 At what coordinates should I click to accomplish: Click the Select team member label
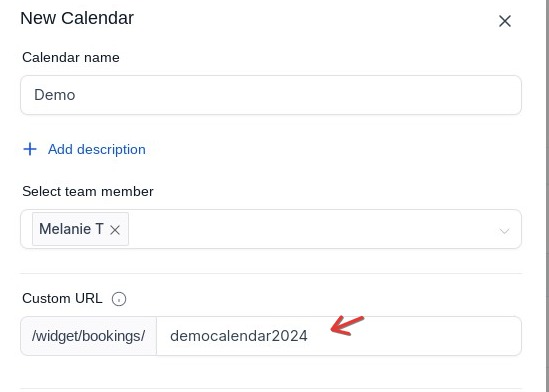pyautogui.click(x=88, y=191)
